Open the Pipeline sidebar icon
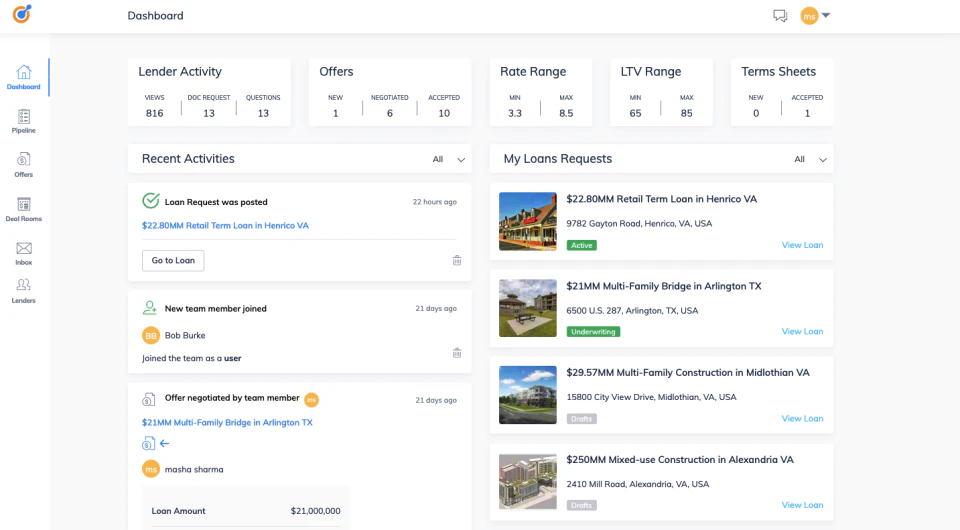This screenshot has width=960, height=530. (24, 117)
